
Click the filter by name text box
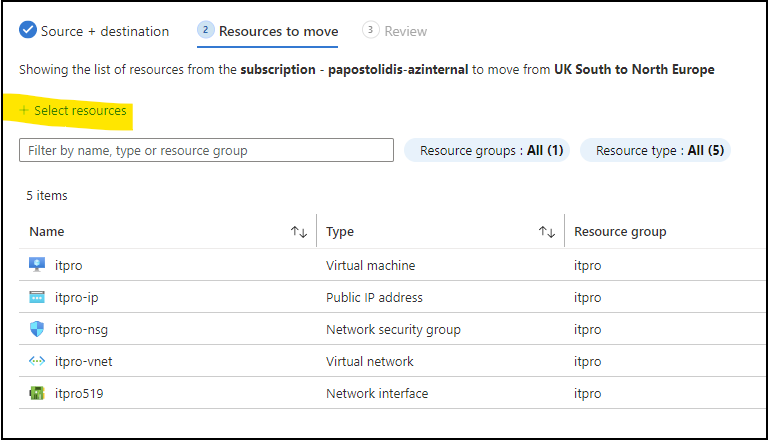pyautogui.click(x=206, y=150)
